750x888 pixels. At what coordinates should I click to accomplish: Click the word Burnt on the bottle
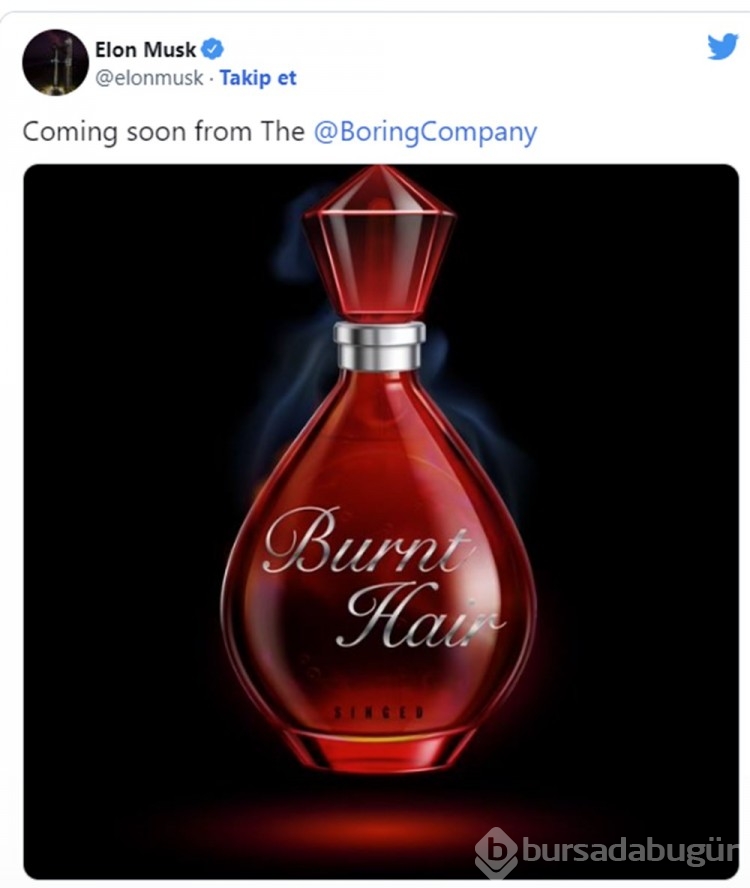367,541
